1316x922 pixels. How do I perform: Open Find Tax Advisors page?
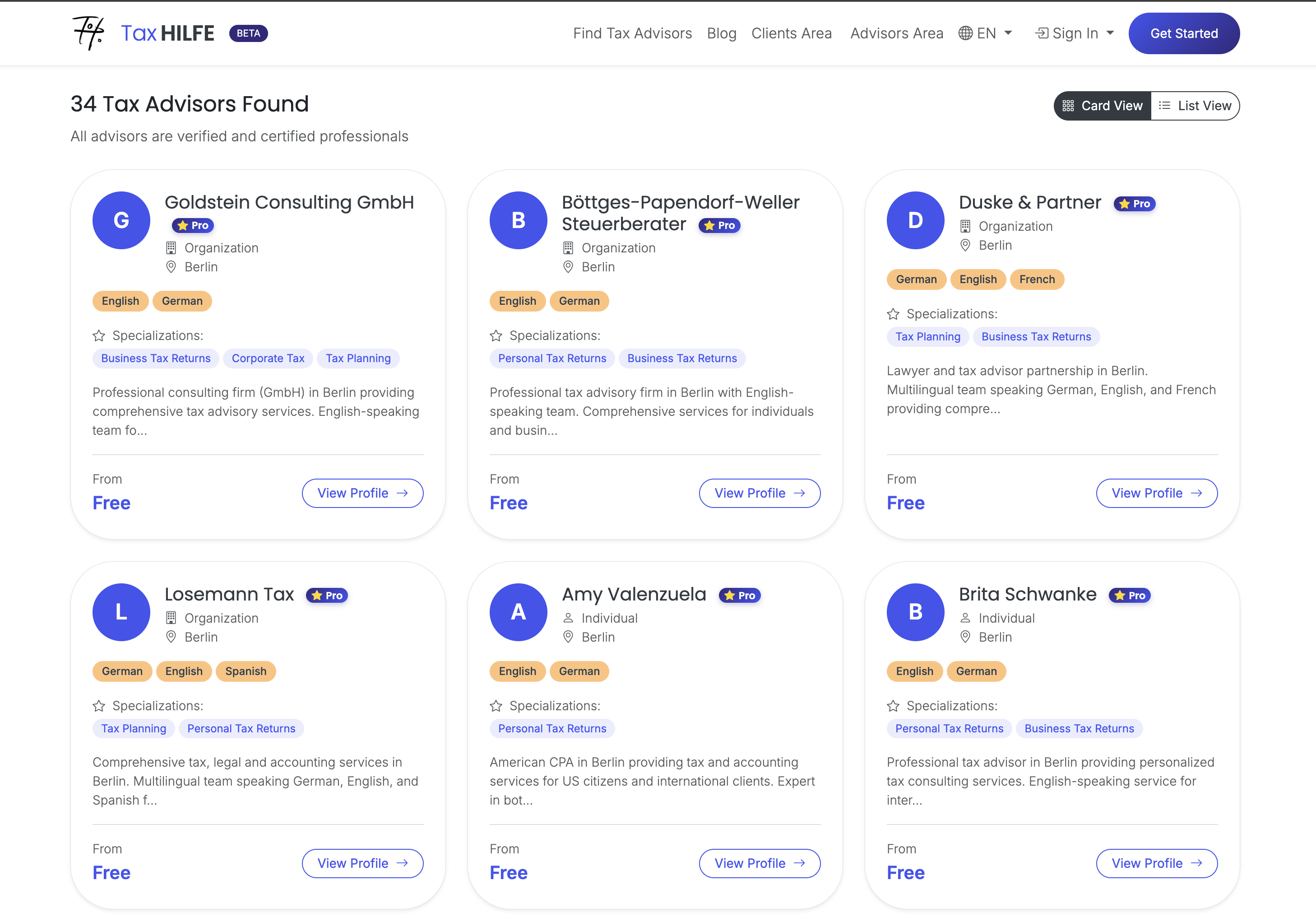[632, 33]
